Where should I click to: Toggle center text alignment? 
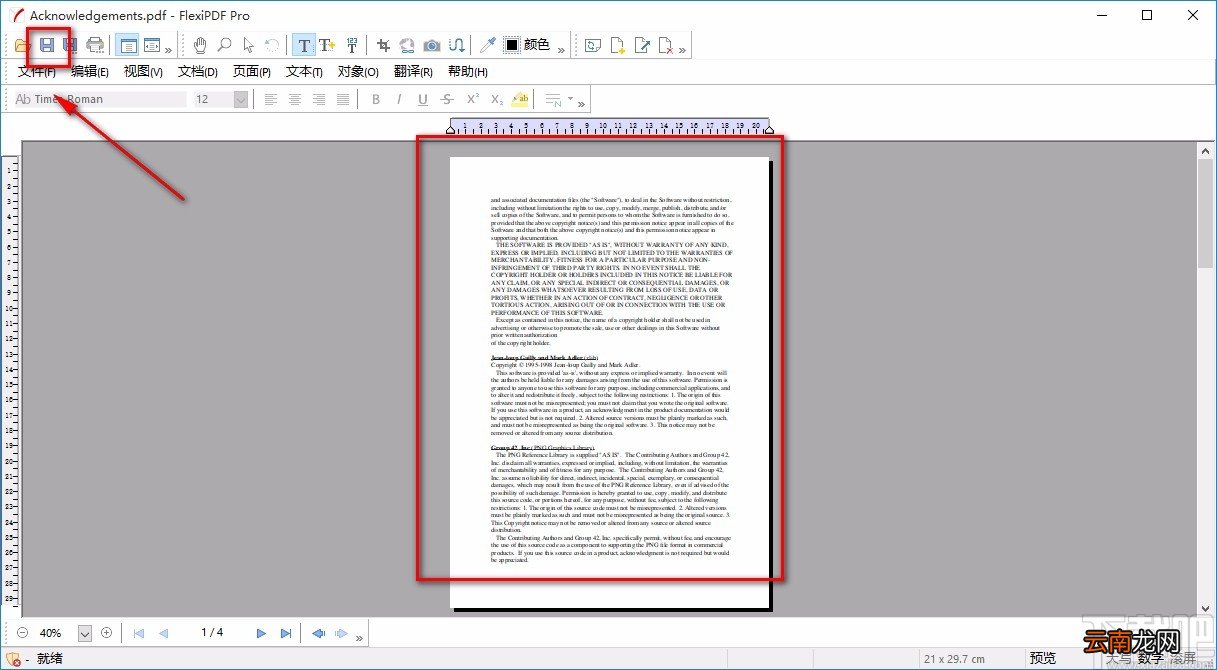coord(295,99)
